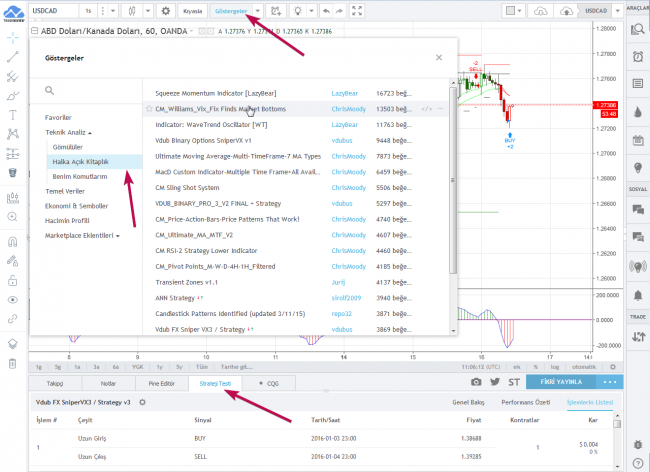Open strategy settings gear beside Vdub FX SniperVX3

click(x=143, y=402)
